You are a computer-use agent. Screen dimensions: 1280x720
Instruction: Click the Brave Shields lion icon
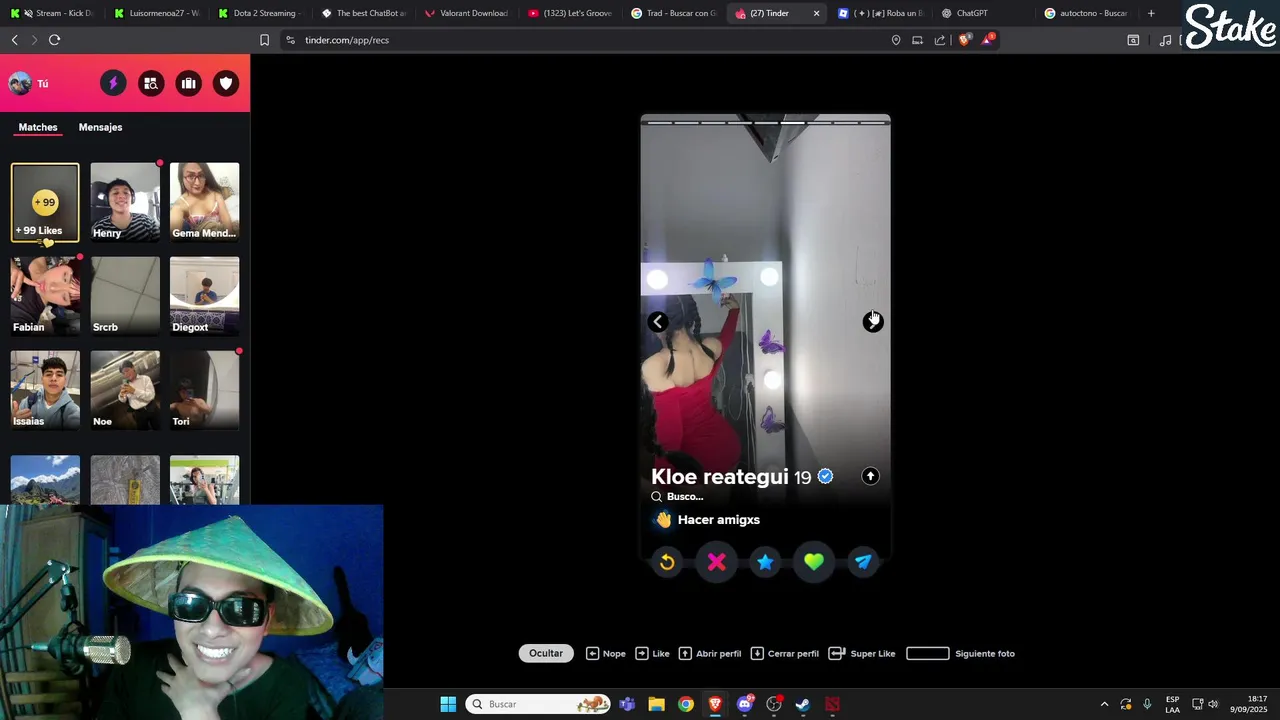964,40
